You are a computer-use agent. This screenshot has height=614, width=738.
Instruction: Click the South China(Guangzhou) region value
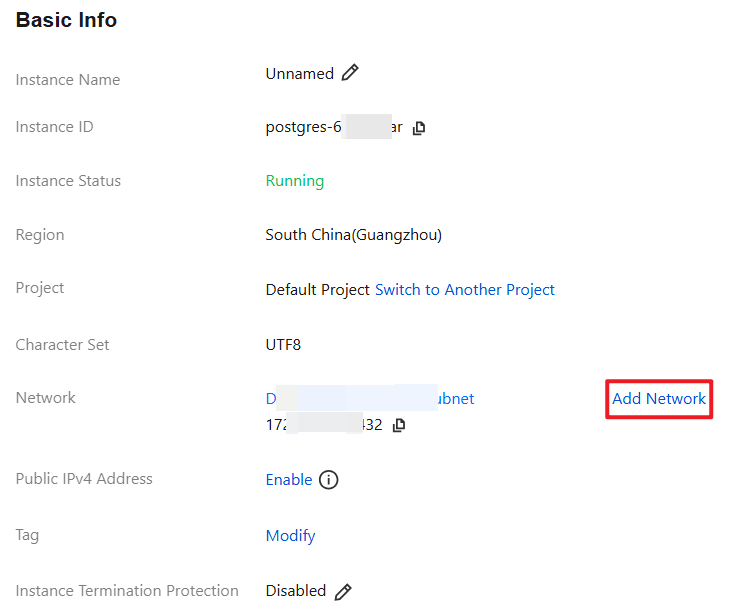(353, 235)
